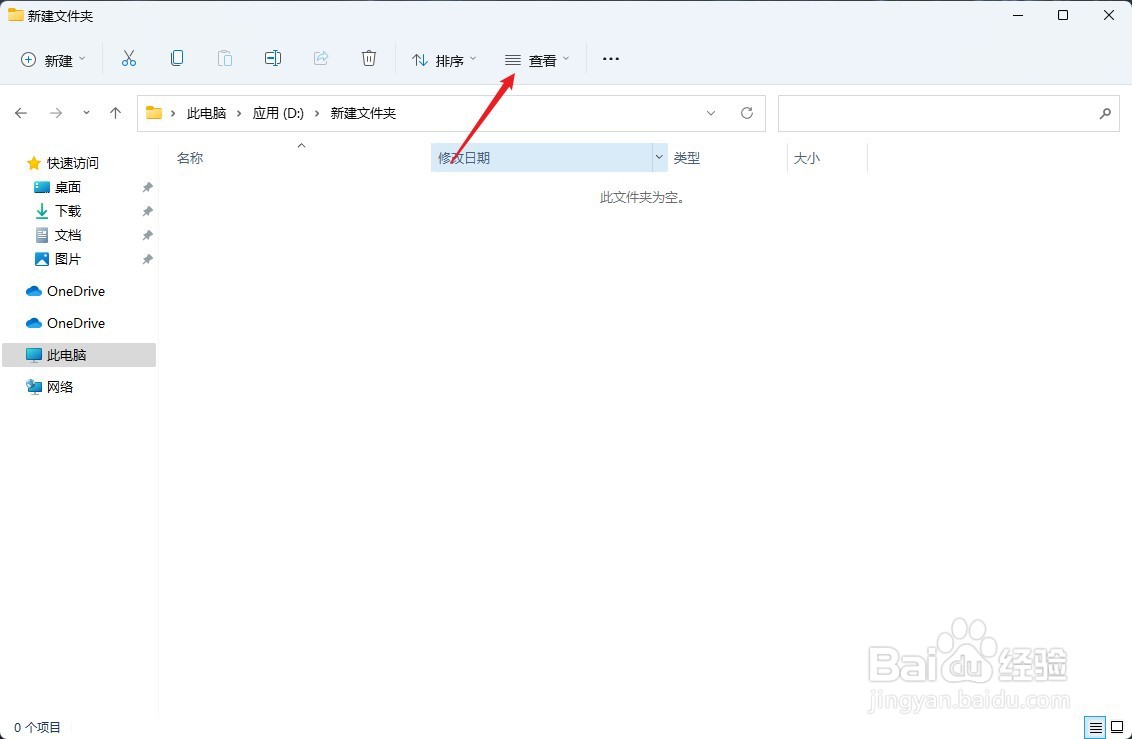Click the Copy icon in toolbar
1132x739 pixels.
[177, 58]
